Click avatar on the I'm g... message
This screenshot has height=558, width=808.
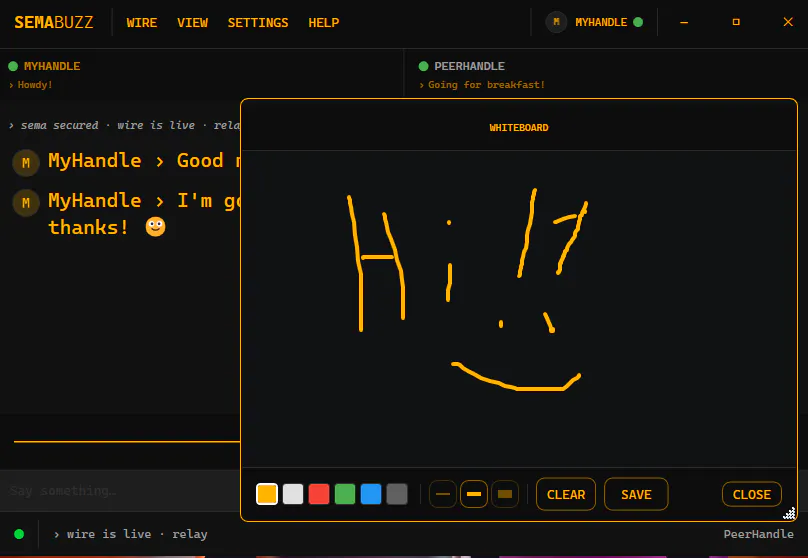(x=26, y=203)
